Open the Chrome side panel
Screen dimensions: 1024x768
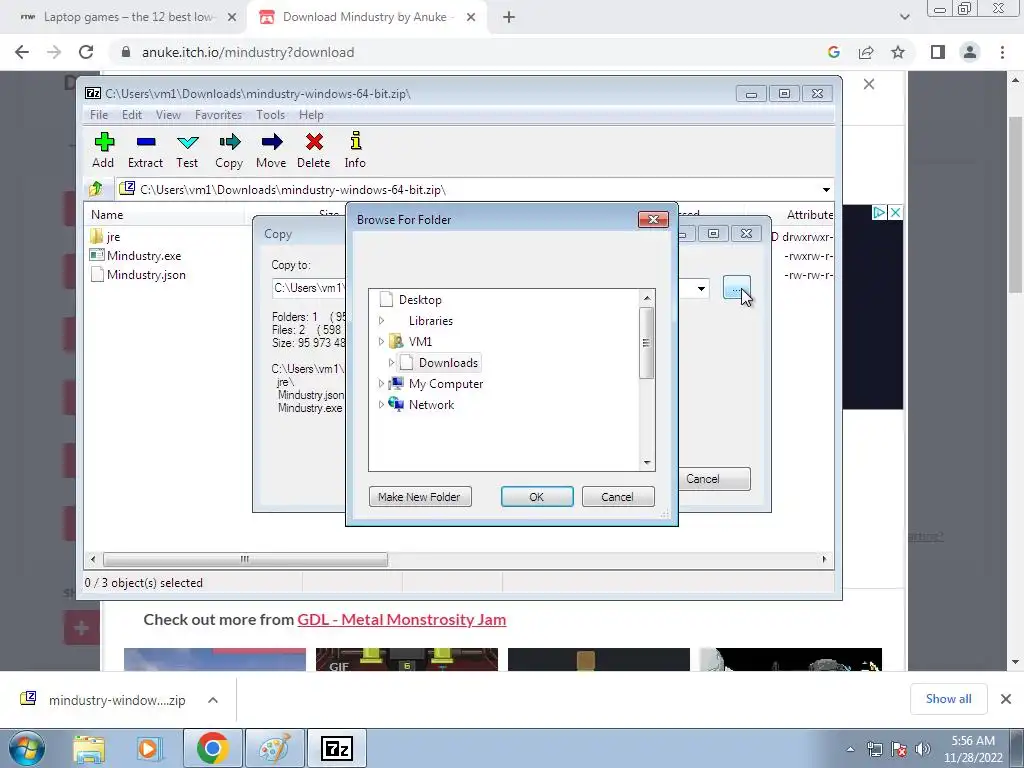click(938, 52)
